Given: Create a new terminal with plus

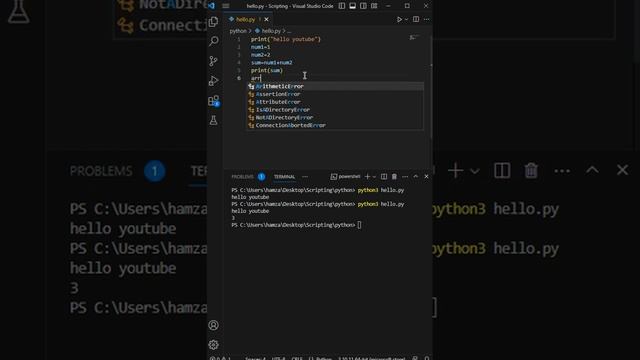Looking at the screenshot, I should pos(367,176).
